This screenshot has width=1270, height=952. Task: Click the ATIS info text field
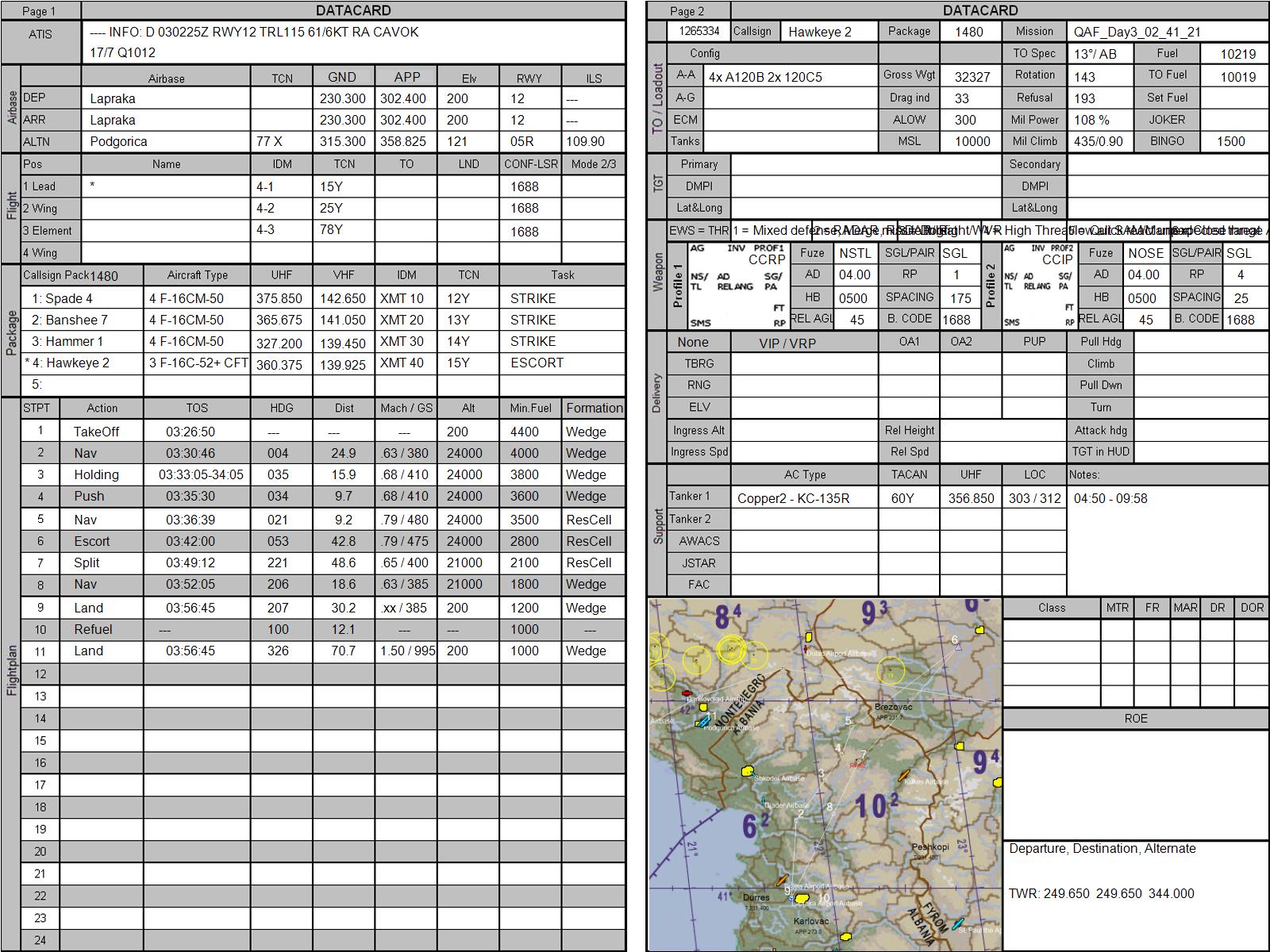click(x=353, y=42)
